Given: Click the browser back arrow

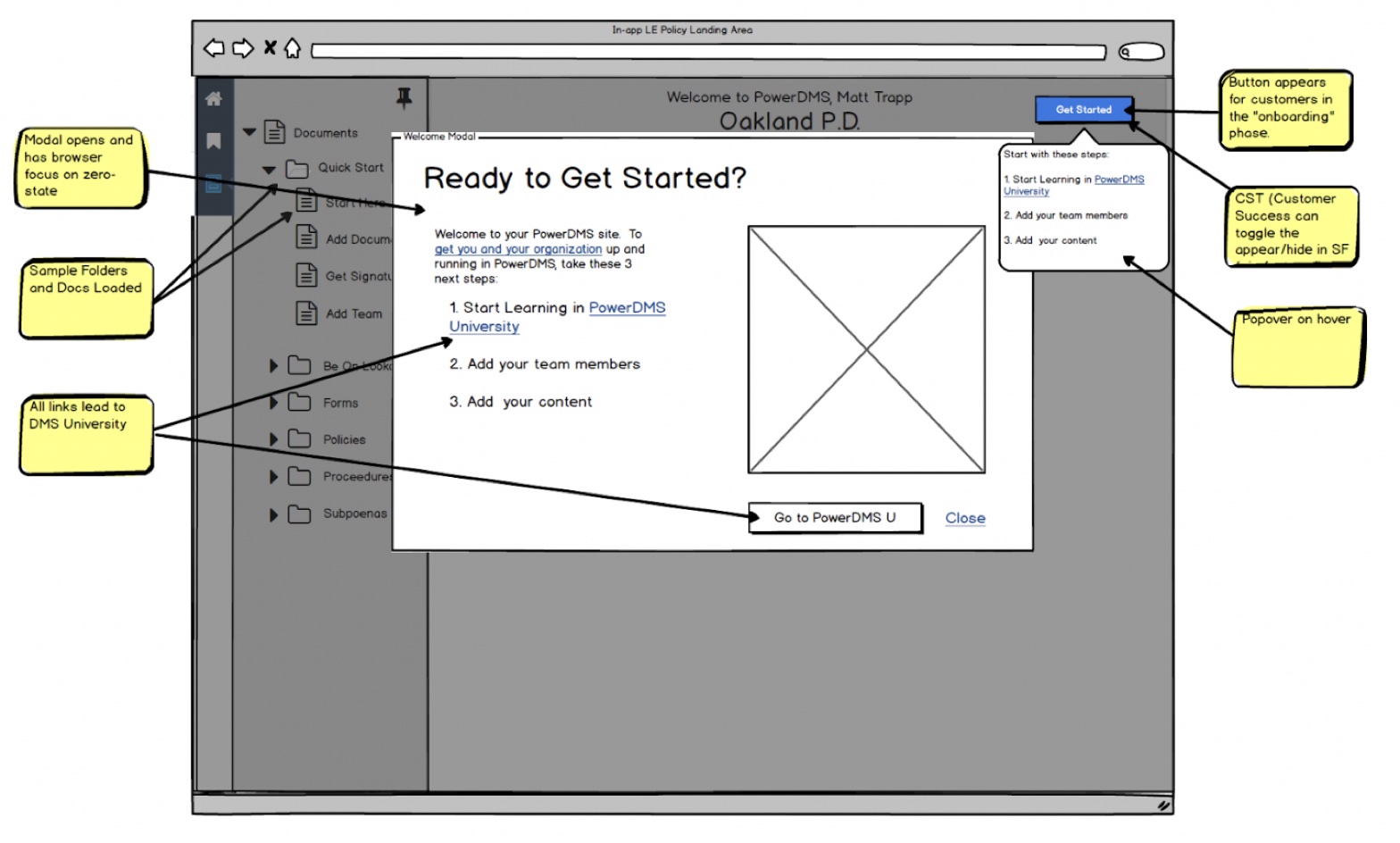Looking at the screenshot, I should point(214,48).
